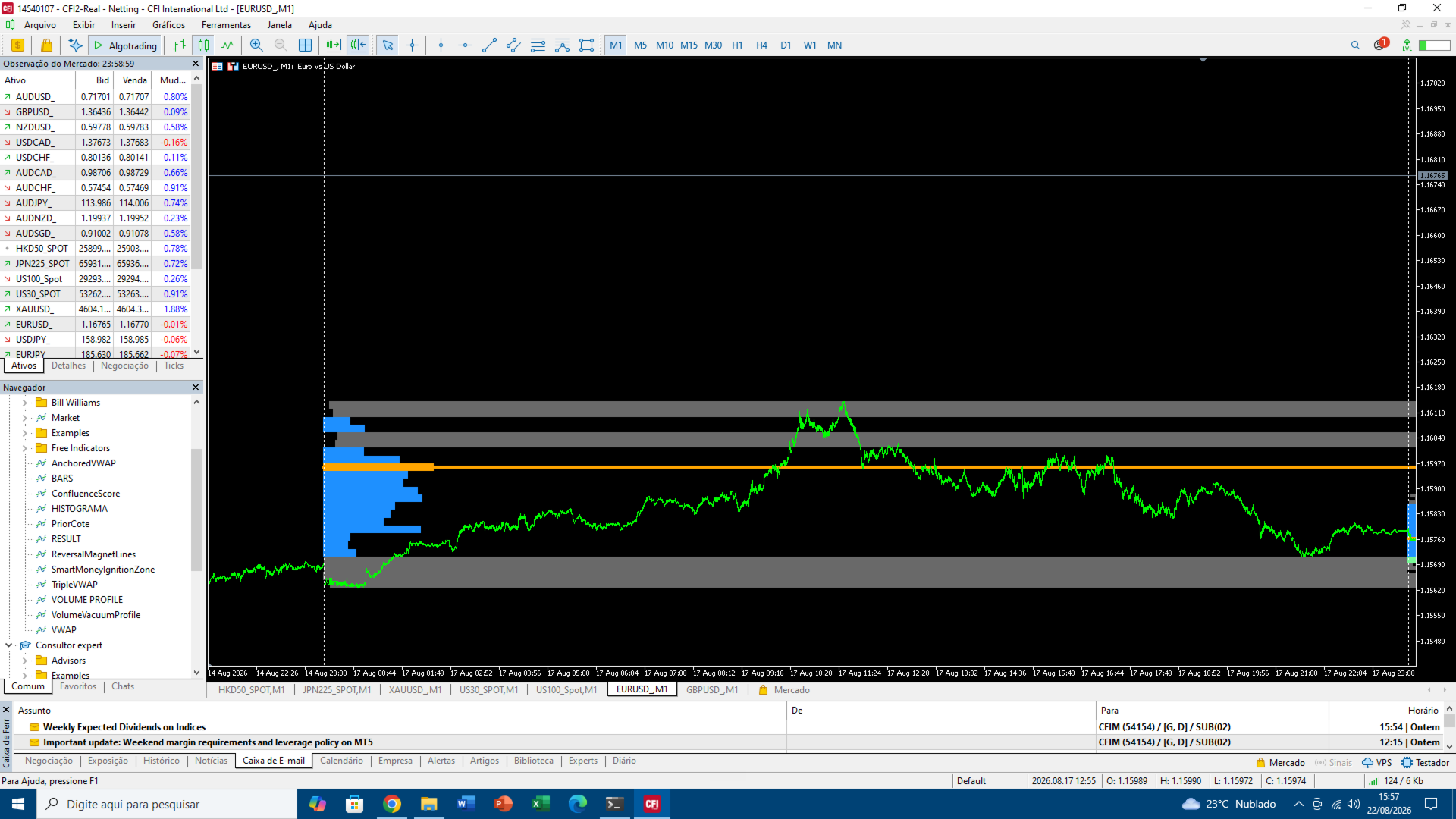Switch to the GBPUSD_,M1 chart tab
This screenshot has height=819, width=1456.
pos(712,690)
